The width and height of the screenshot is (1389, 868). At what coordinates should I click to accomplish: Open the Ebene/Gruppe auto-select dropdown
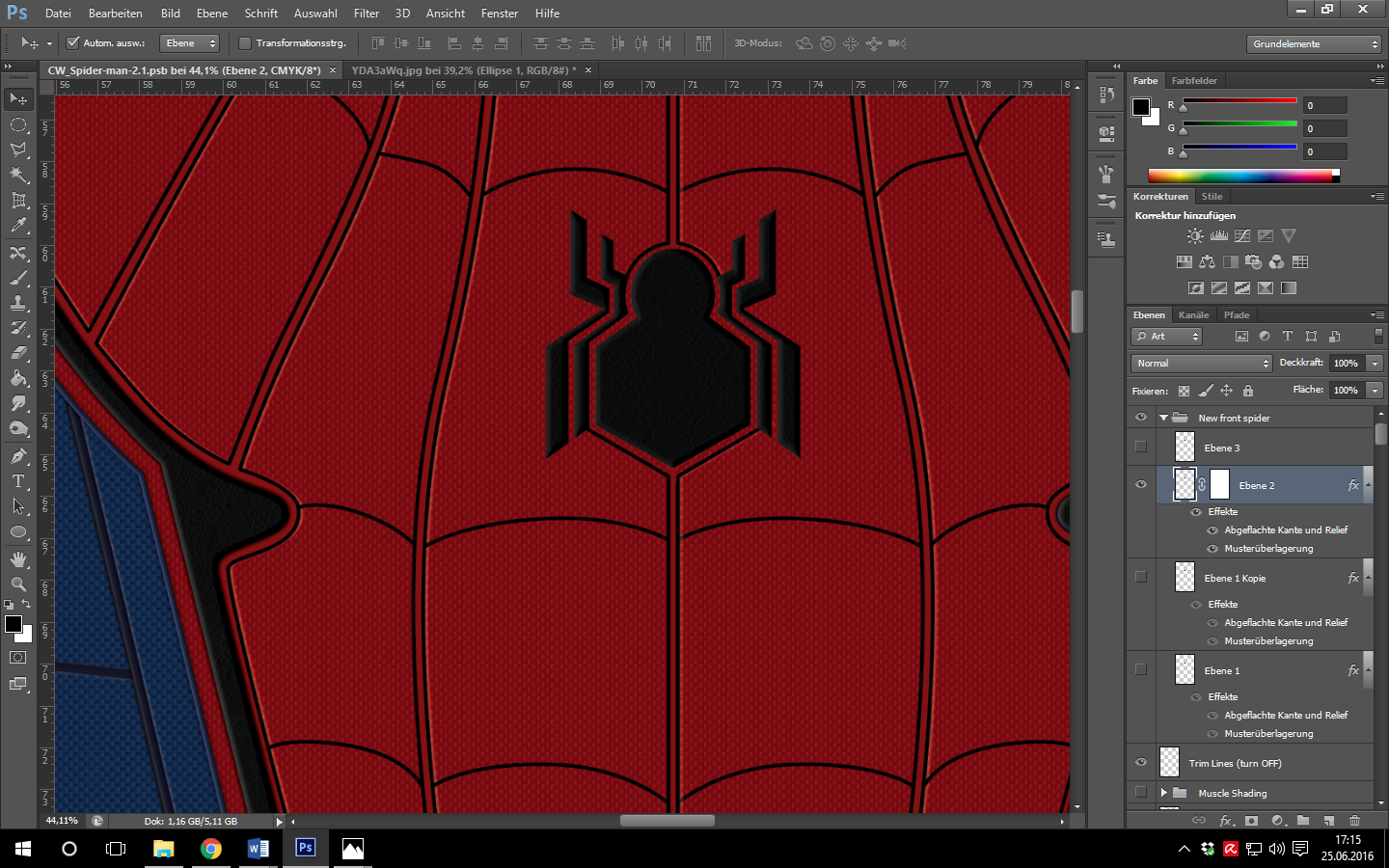(x=190, y=43)
